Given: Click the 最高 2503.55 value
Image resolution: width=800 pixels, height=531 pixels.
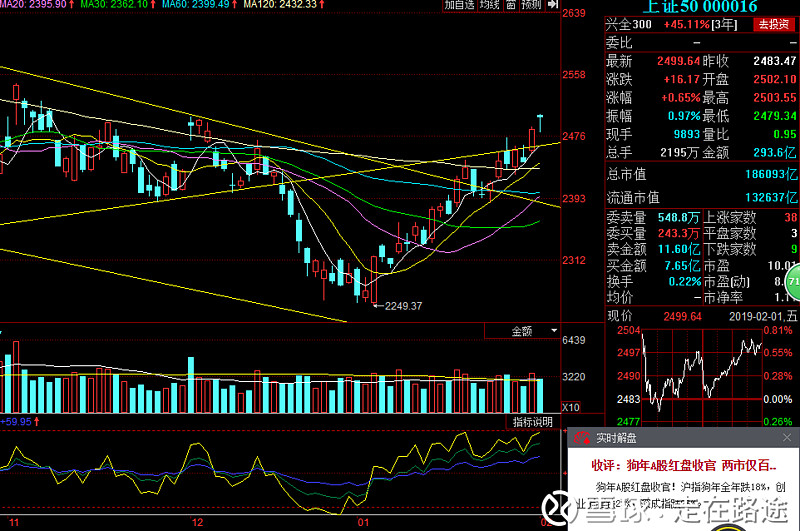Looking at the screenshot, I should 774,97.
